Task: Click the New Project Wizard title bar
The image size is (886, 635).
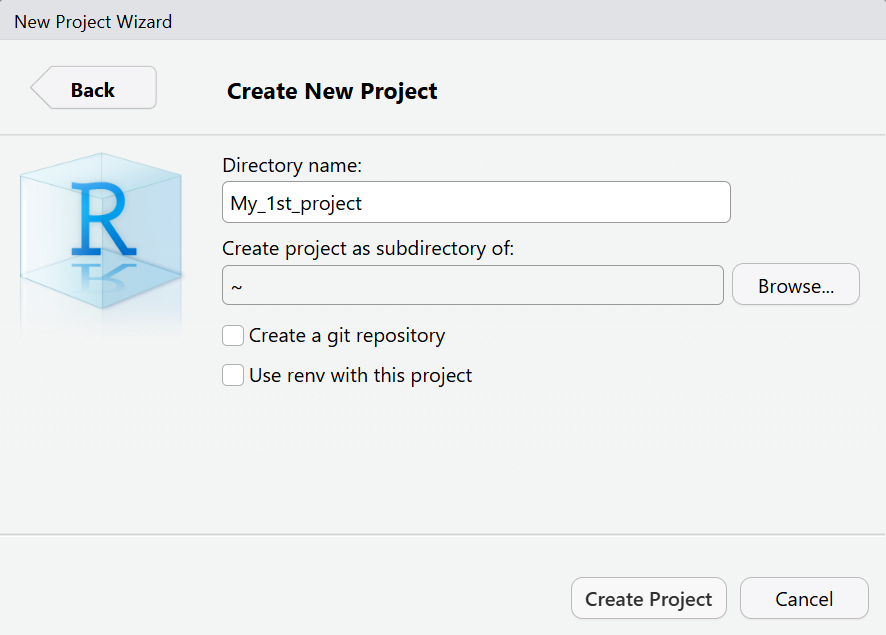Action: (442, 21)
